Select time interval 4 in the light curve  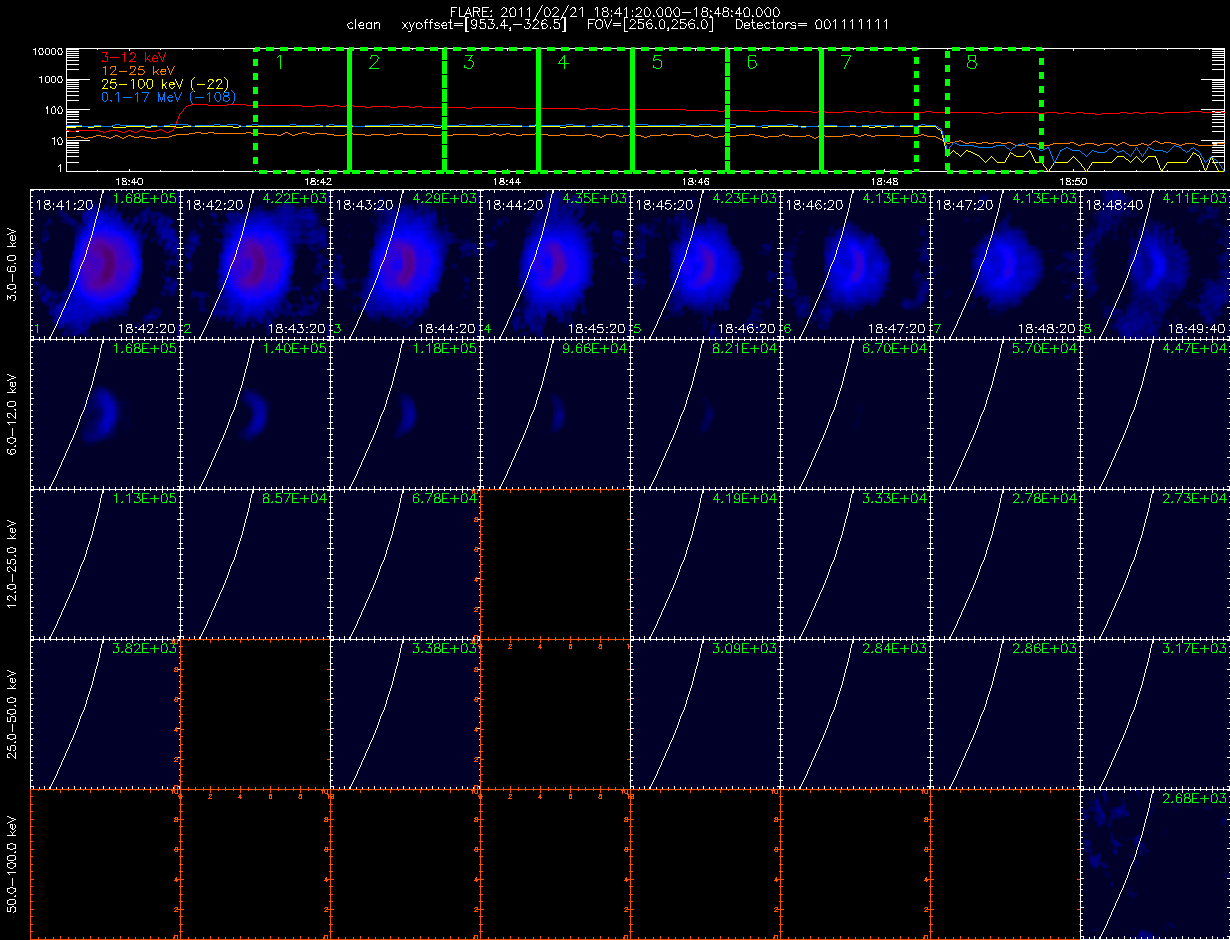tap(585, 109)
